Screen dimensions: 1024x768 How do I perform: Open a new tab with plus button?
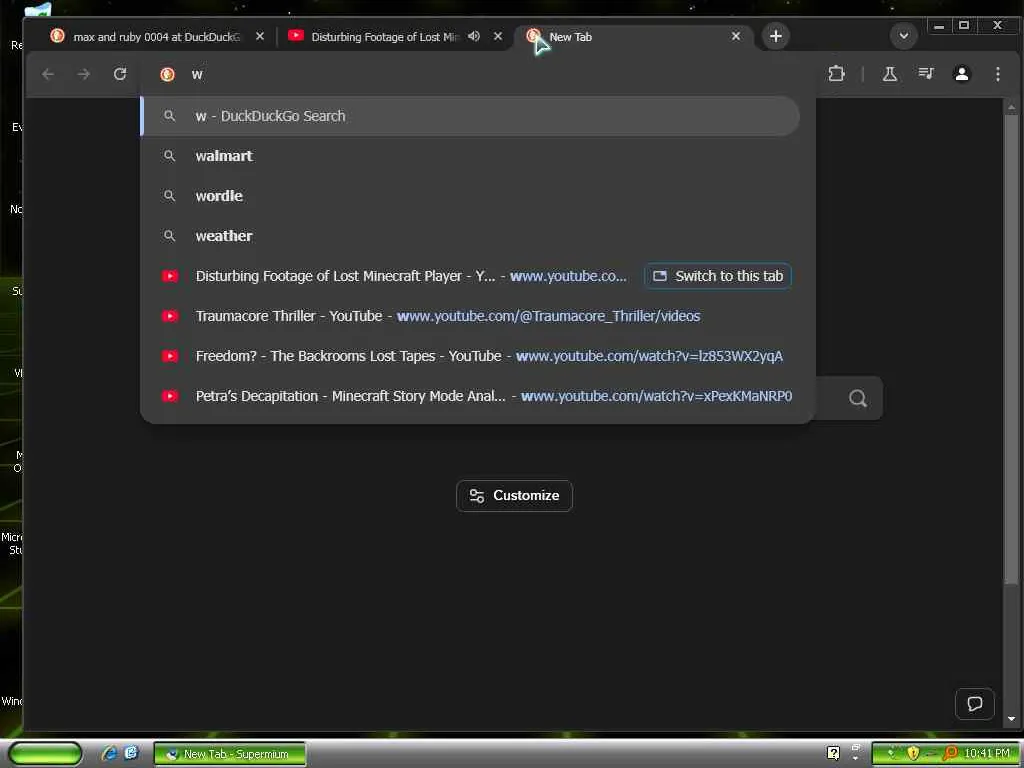click(775, 37)
